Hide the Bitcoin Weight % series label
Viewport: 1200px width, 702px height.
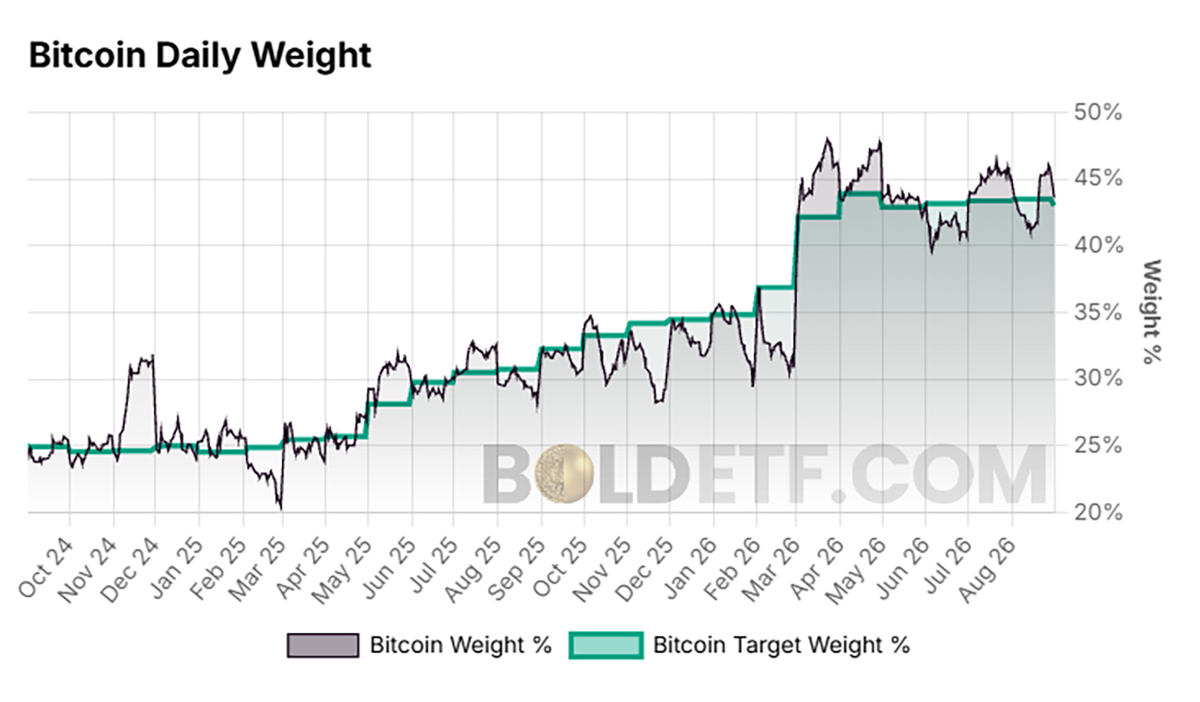point(460,645)
